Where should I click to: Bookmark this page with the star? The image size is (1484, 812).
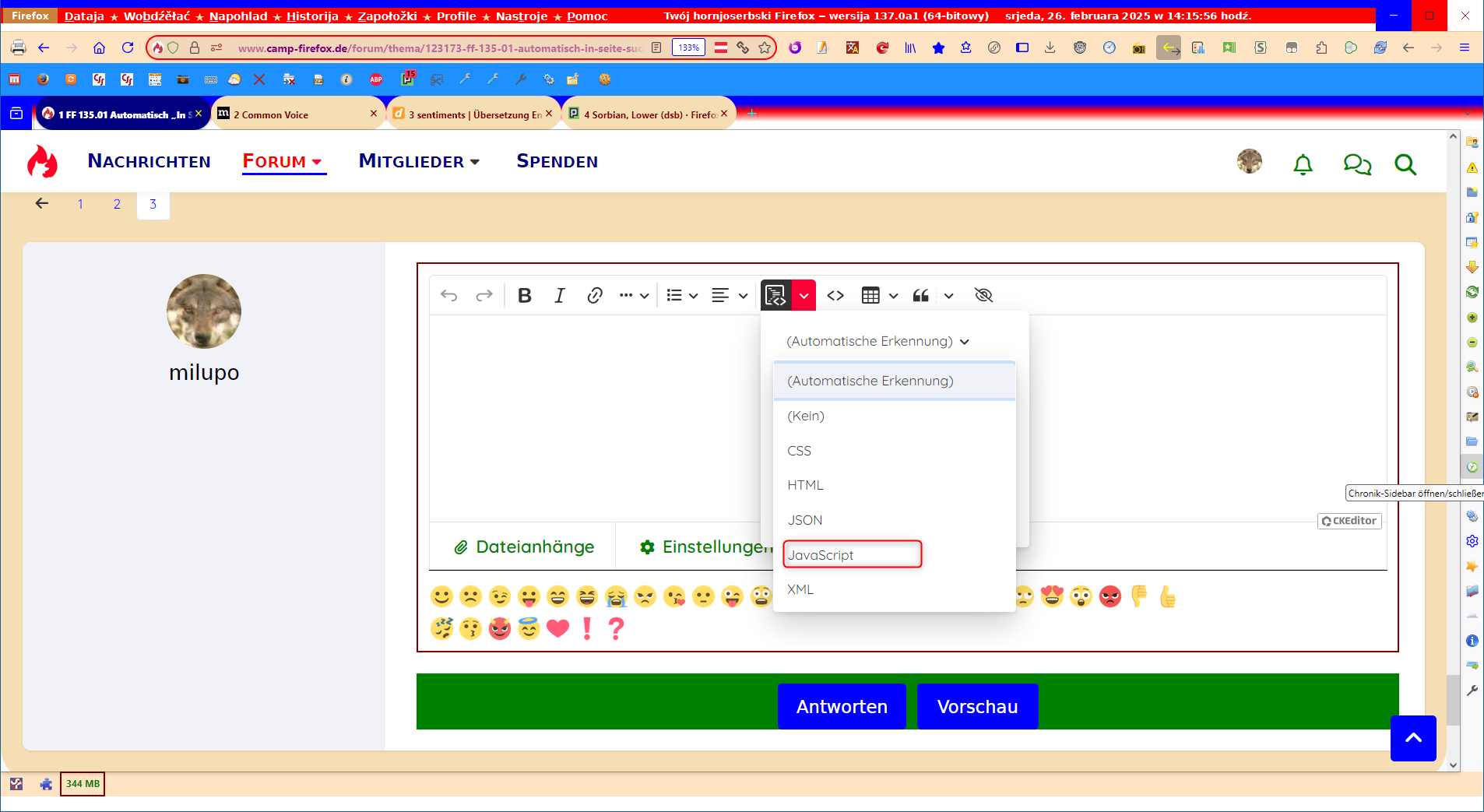point(765,47)
